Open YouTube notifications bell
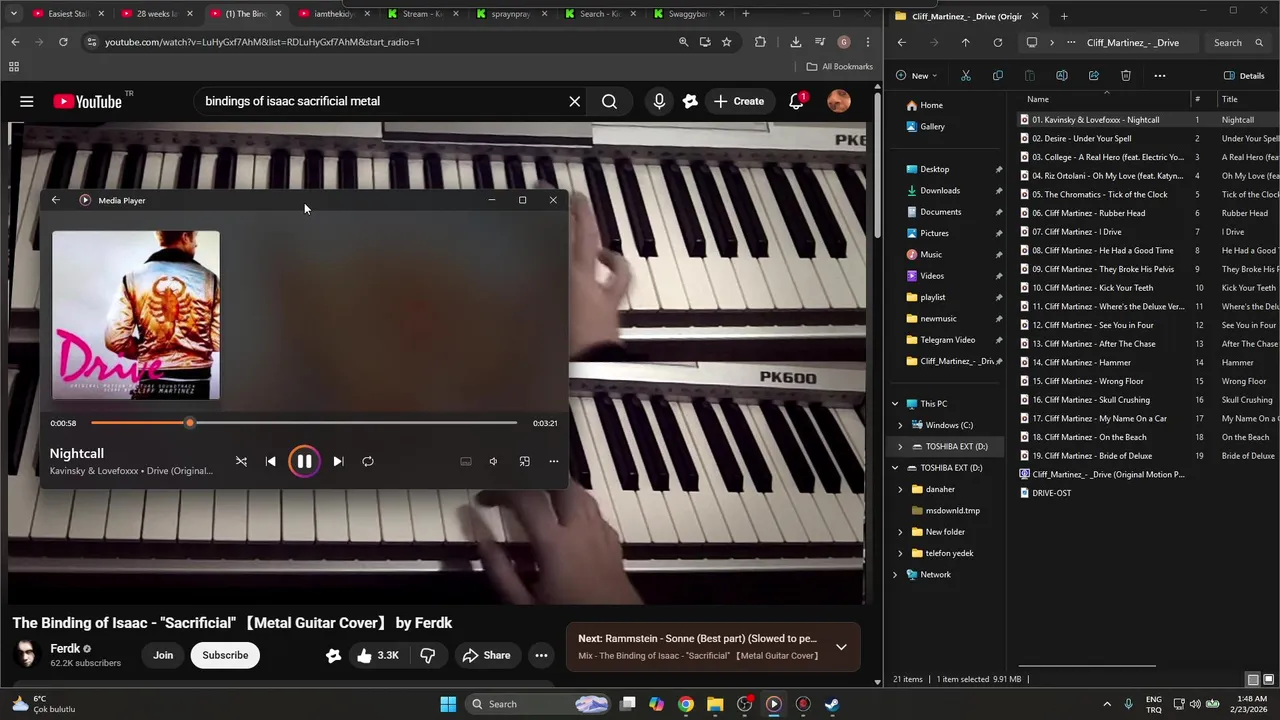 click(797, 101)
